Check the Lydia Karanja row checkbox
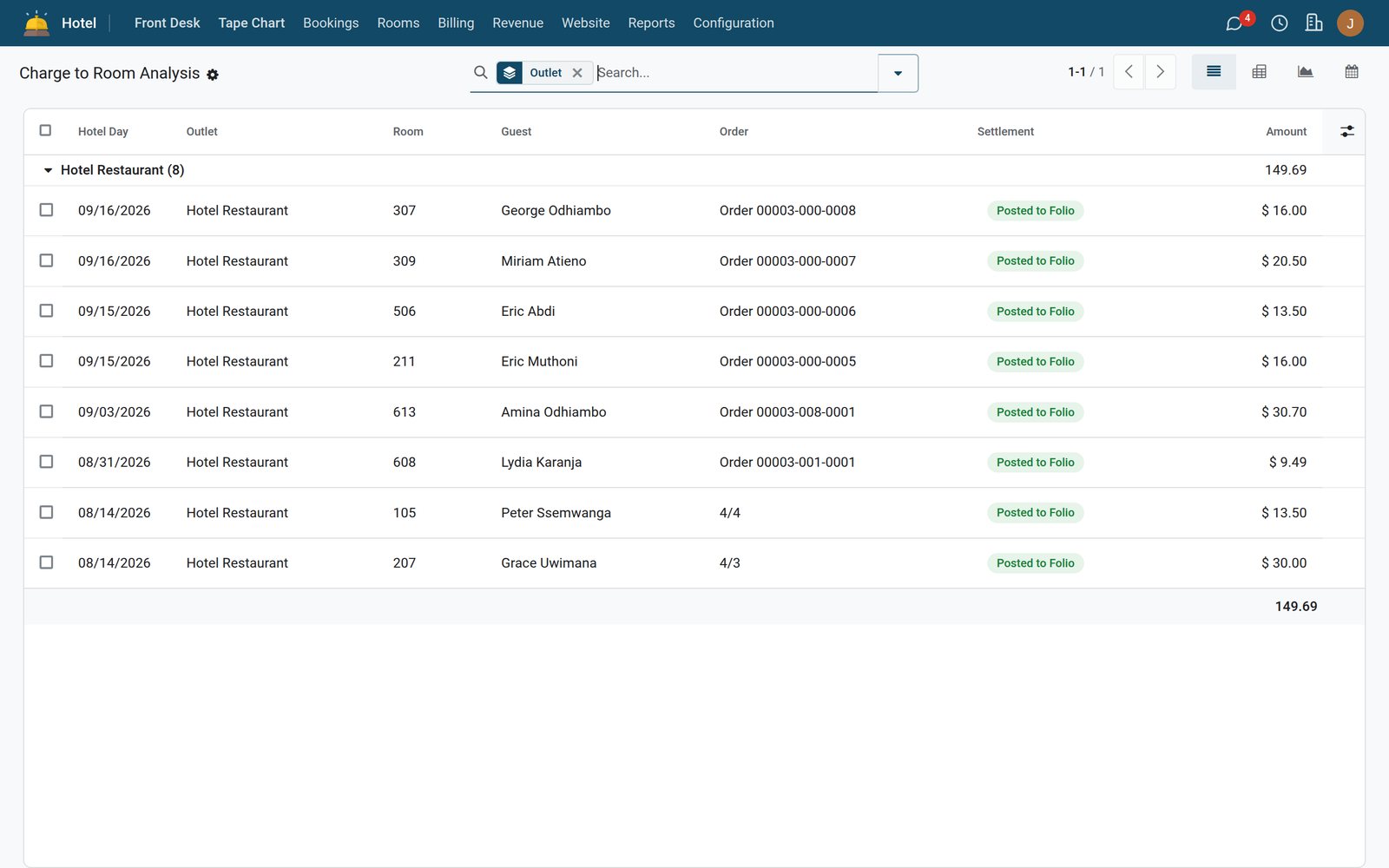This screenshot has height=868, width=1389. pyautogui.click(x=46, y=462)
